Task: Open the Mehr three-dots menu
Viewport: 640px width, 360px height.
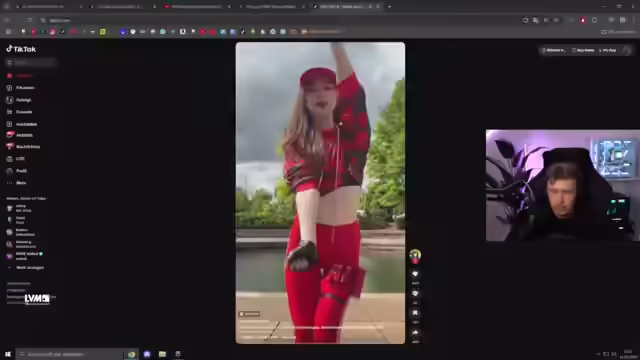Action: 16,183
